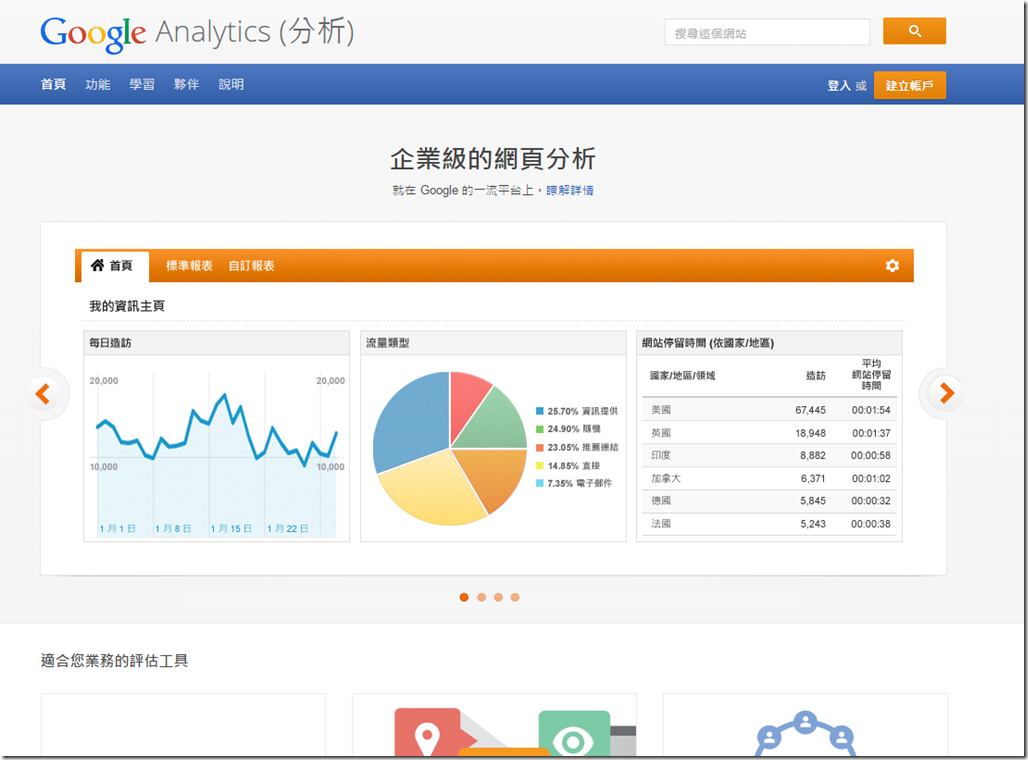
Task: Click visits value 18,948
Action: [x=810, y=433]
